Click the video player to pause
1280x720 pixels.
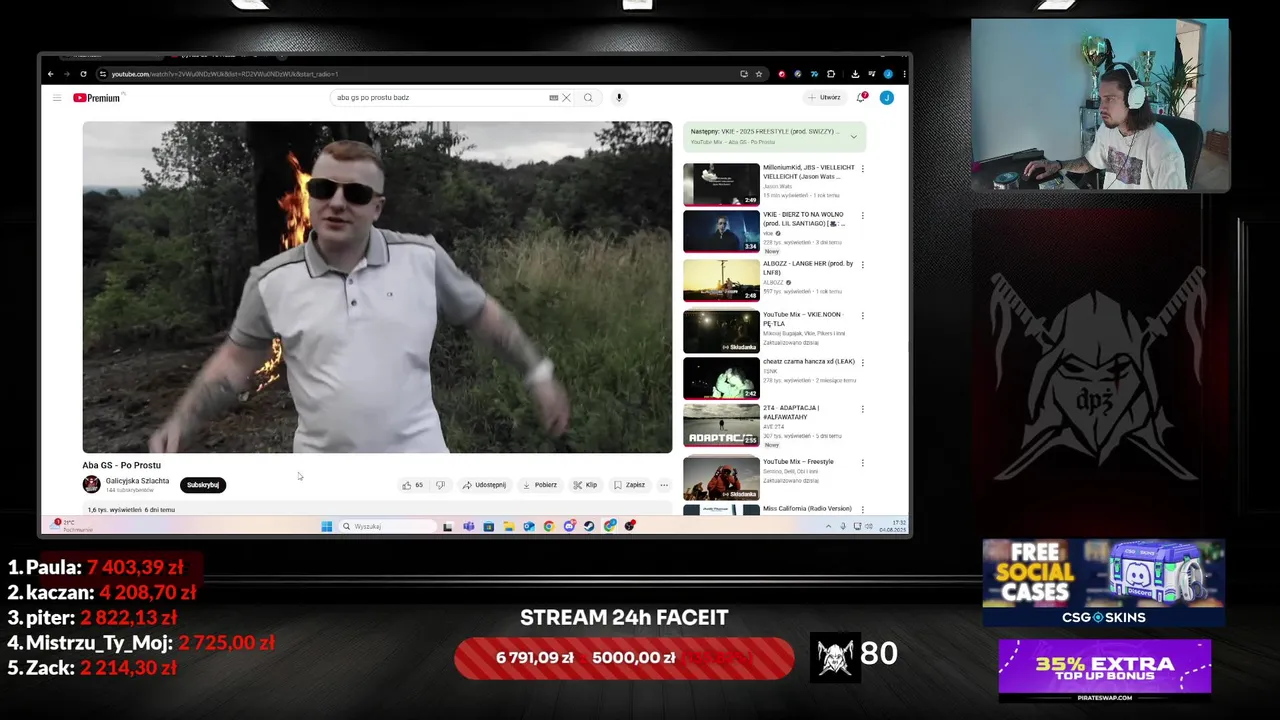coord(377,287)
